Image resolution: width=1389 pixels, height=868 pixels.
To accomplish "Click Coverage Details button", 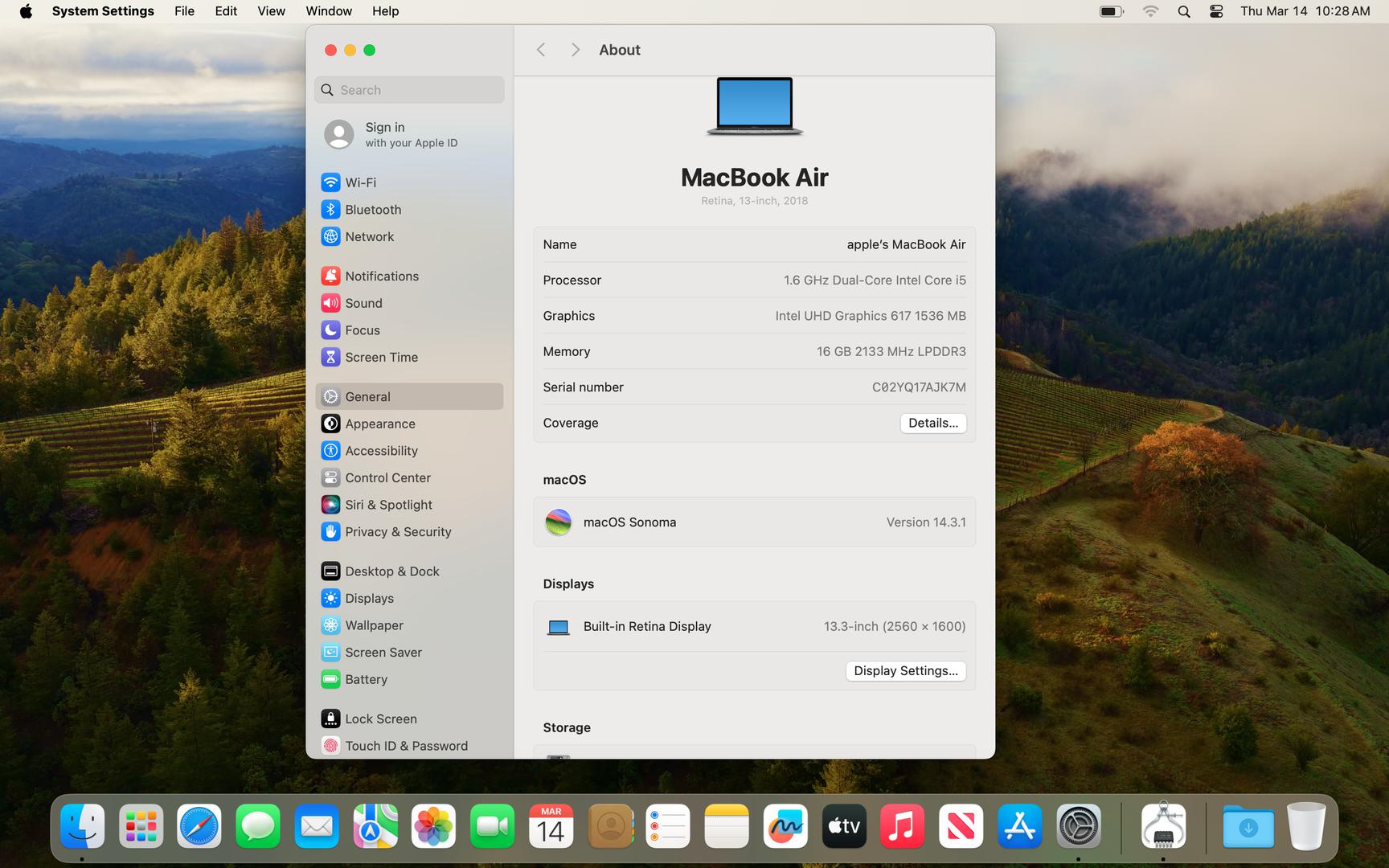I will point(932,423).
